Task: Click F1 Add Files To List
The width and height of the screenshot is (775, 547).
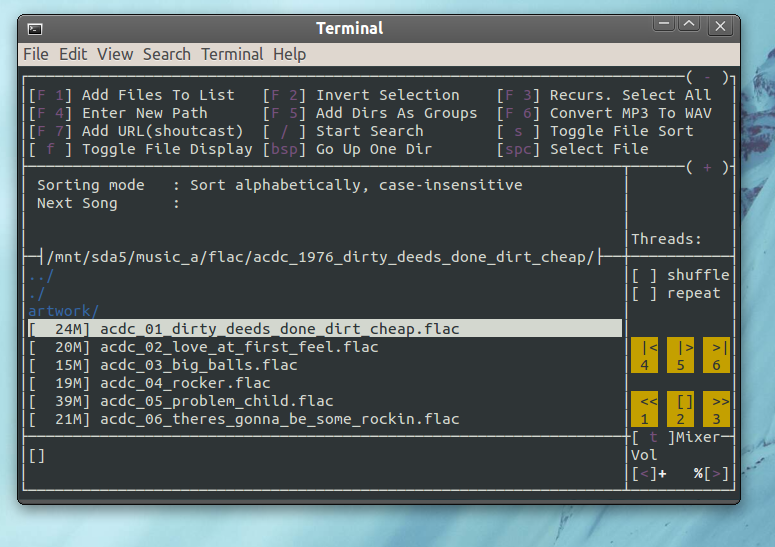Action: [x=131, y=95]
